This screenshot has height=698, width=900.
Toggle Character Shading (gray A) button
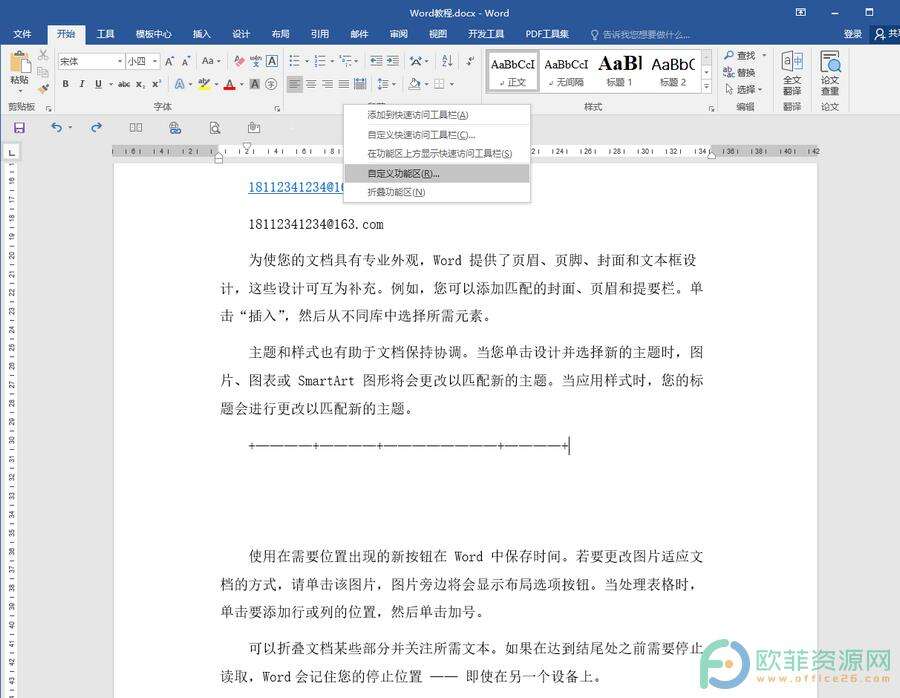point(255,84)
